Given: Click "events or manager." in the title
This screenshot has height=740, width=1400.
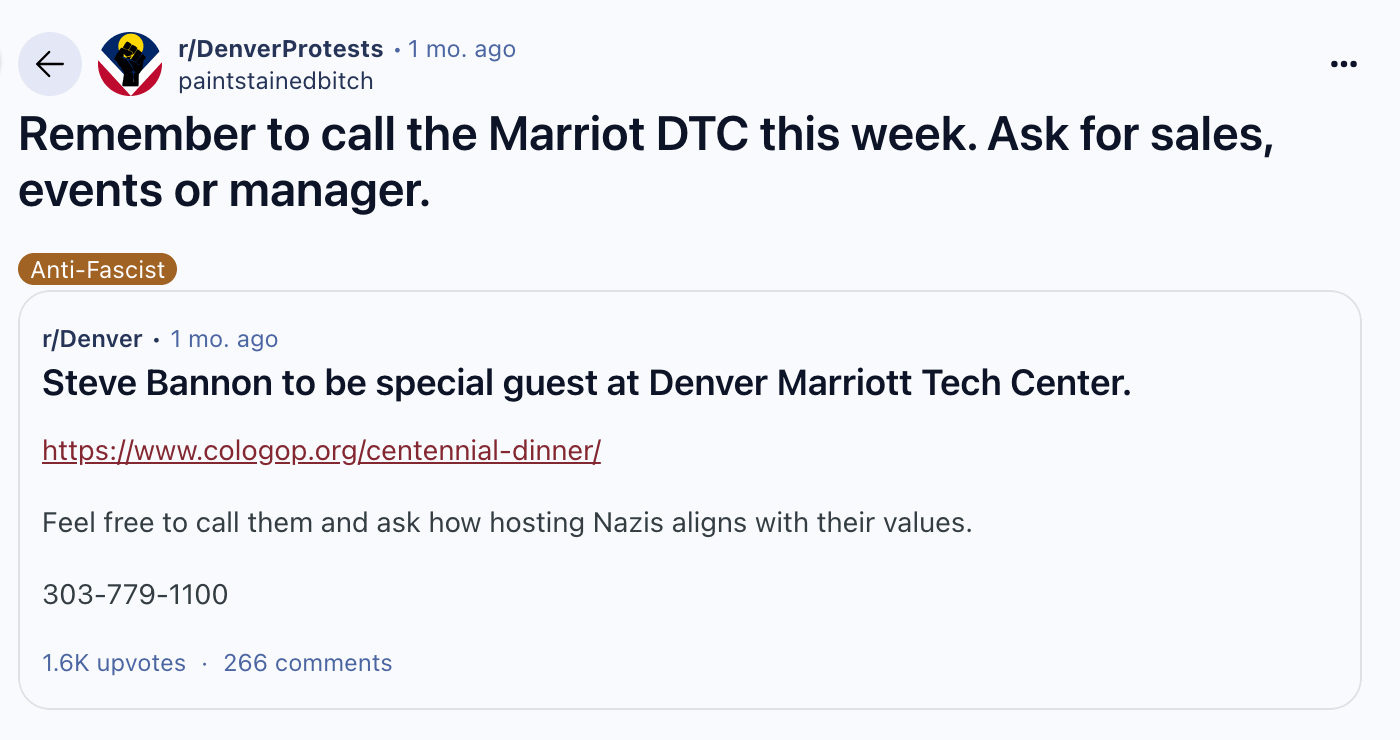Looking at the screenshot, I should coord(224,190).
